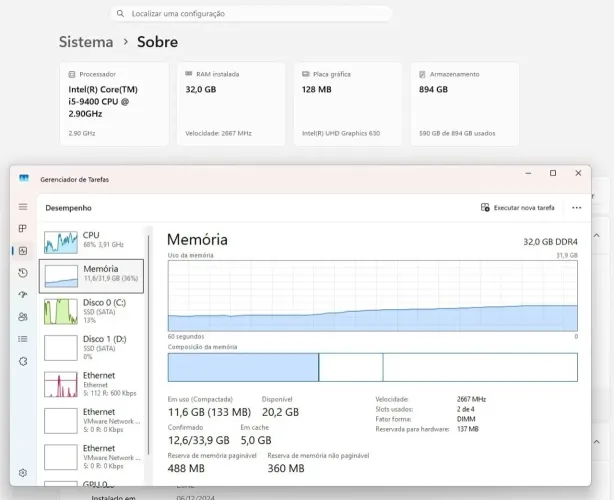Open Task Manager hamburger navigation menu

tap(23, 207)
